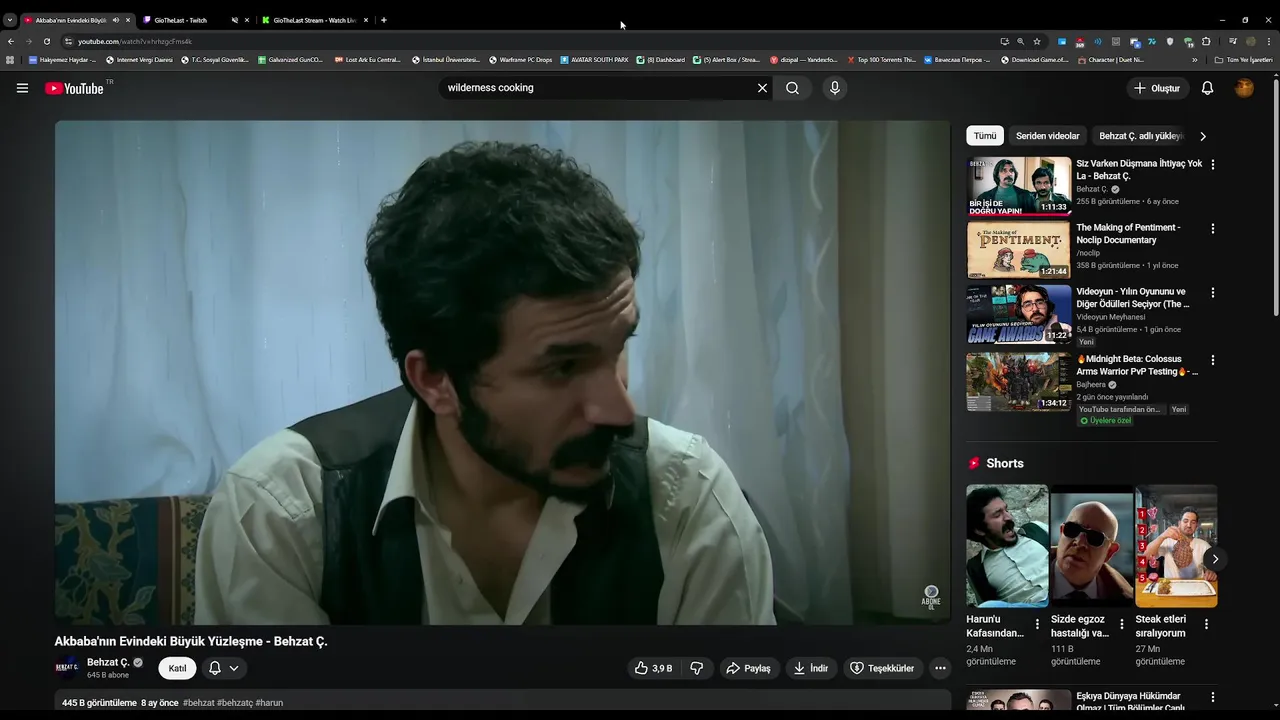The image size is (1280, 720).
Task: Switch to GioTheLast Stream Kick tab
Action: click(x=315, y=20)
